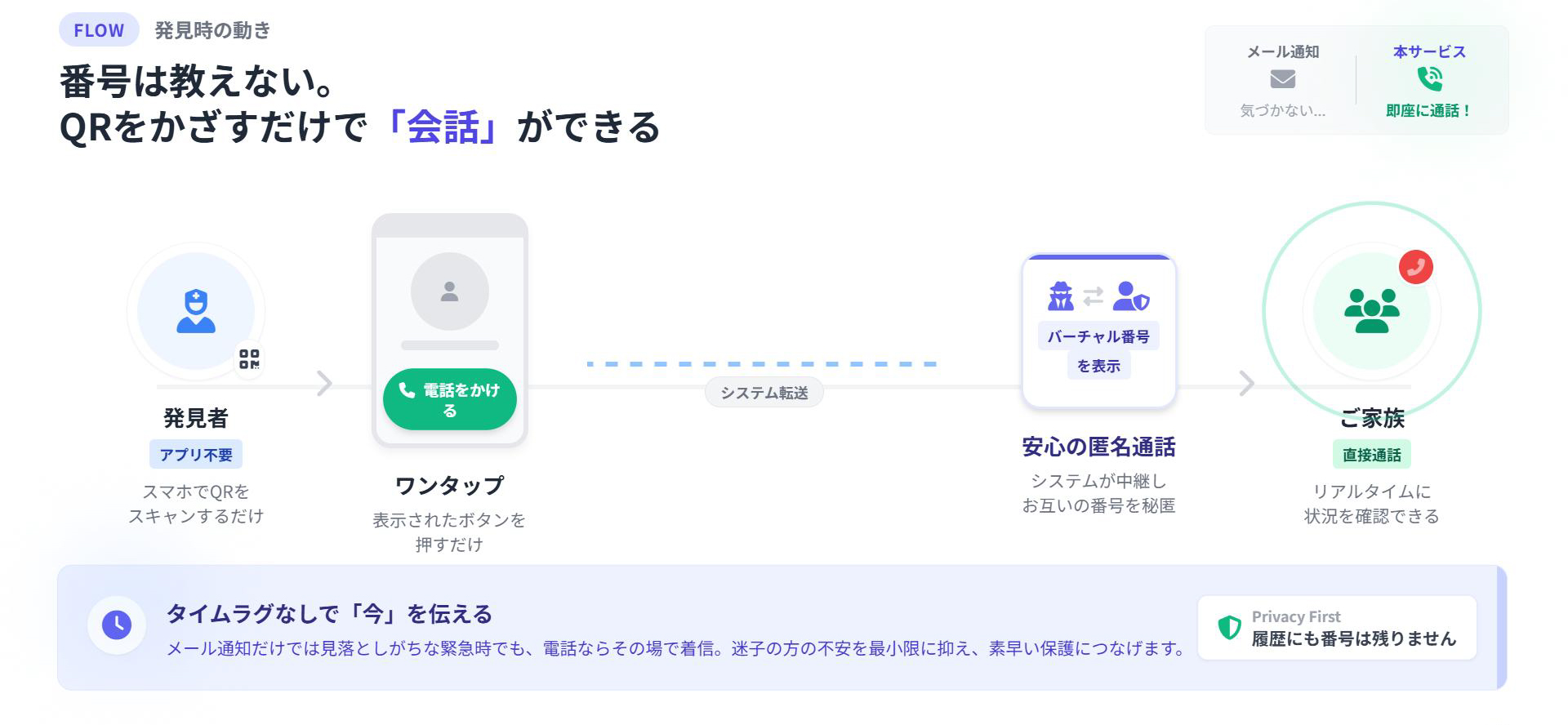Screen dimensions: 1568x725
Task: Click the green family group icon
Action: [x=1371, y=311]
